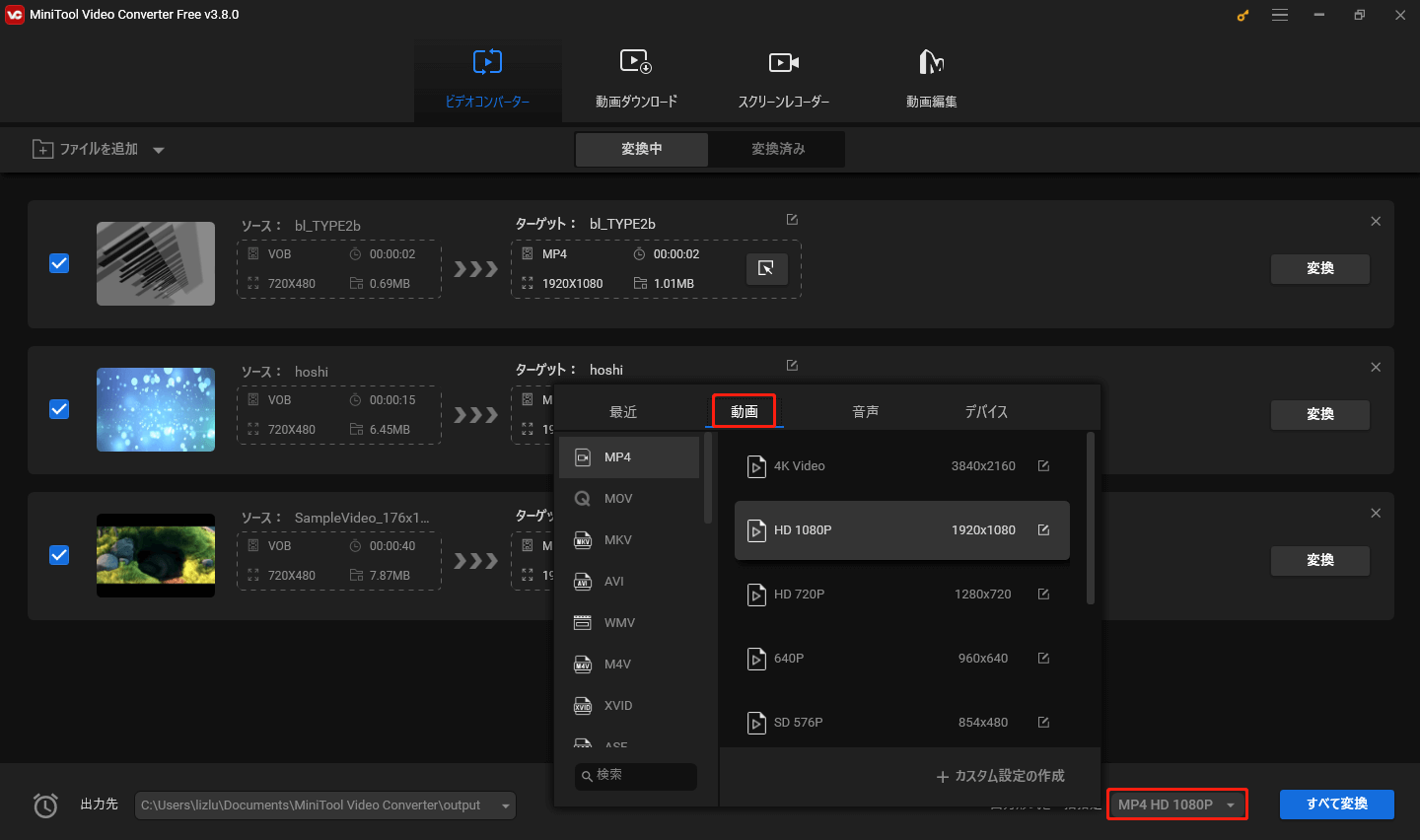Open the Screen Recorder (スクリーンレコーダー) section

coord(784,81)
